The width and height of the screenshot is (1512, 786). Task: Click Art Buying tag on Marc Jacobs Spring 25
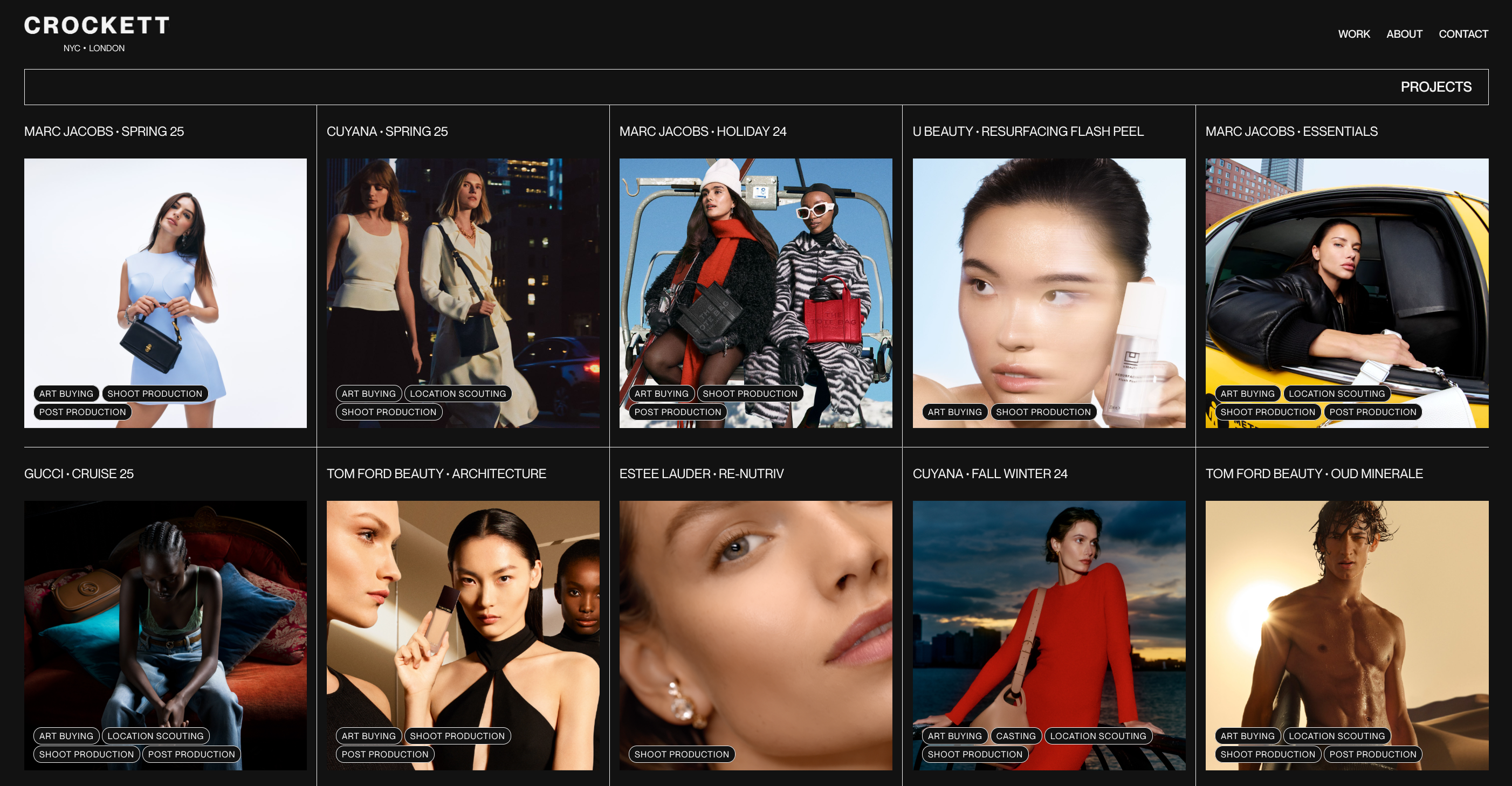66,394
